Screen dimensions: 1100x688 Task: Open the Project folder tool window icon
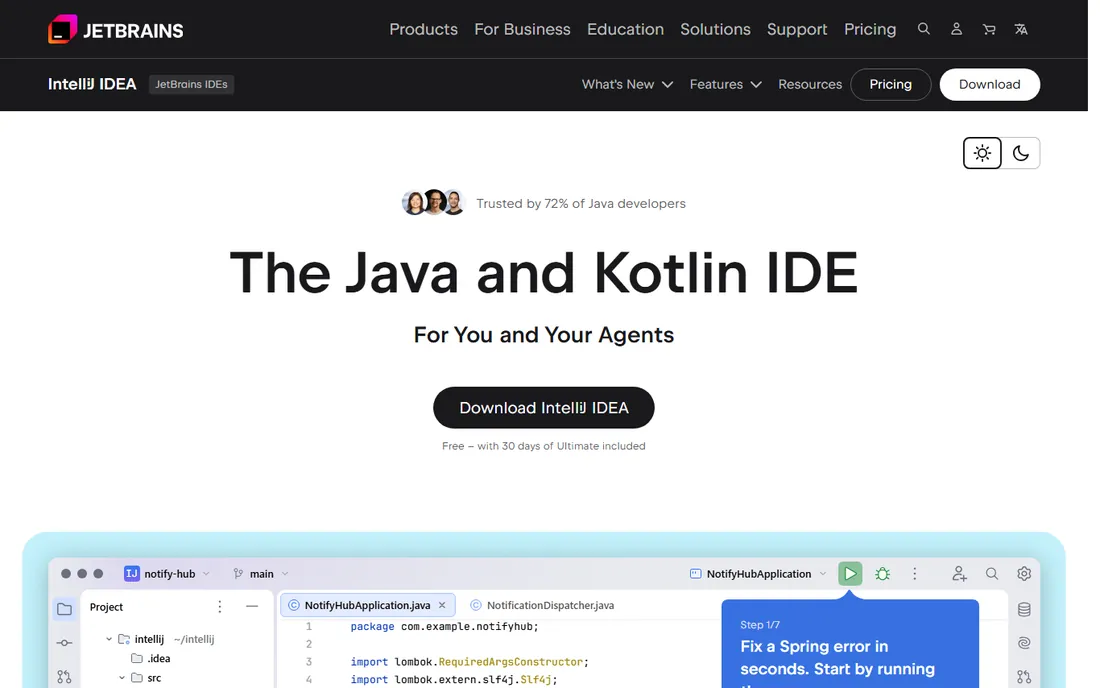pyautogui.click(x=65, y=609)
